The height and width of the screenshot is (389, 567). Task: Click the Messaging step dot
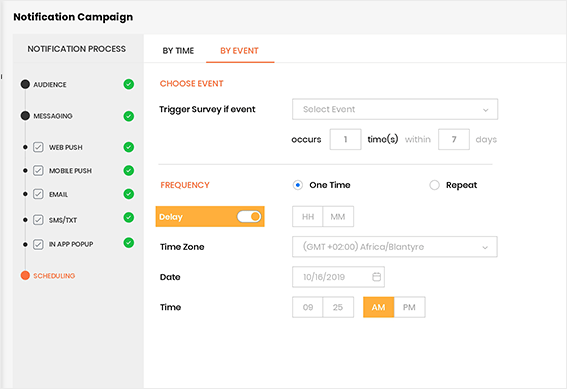[25, 116]
